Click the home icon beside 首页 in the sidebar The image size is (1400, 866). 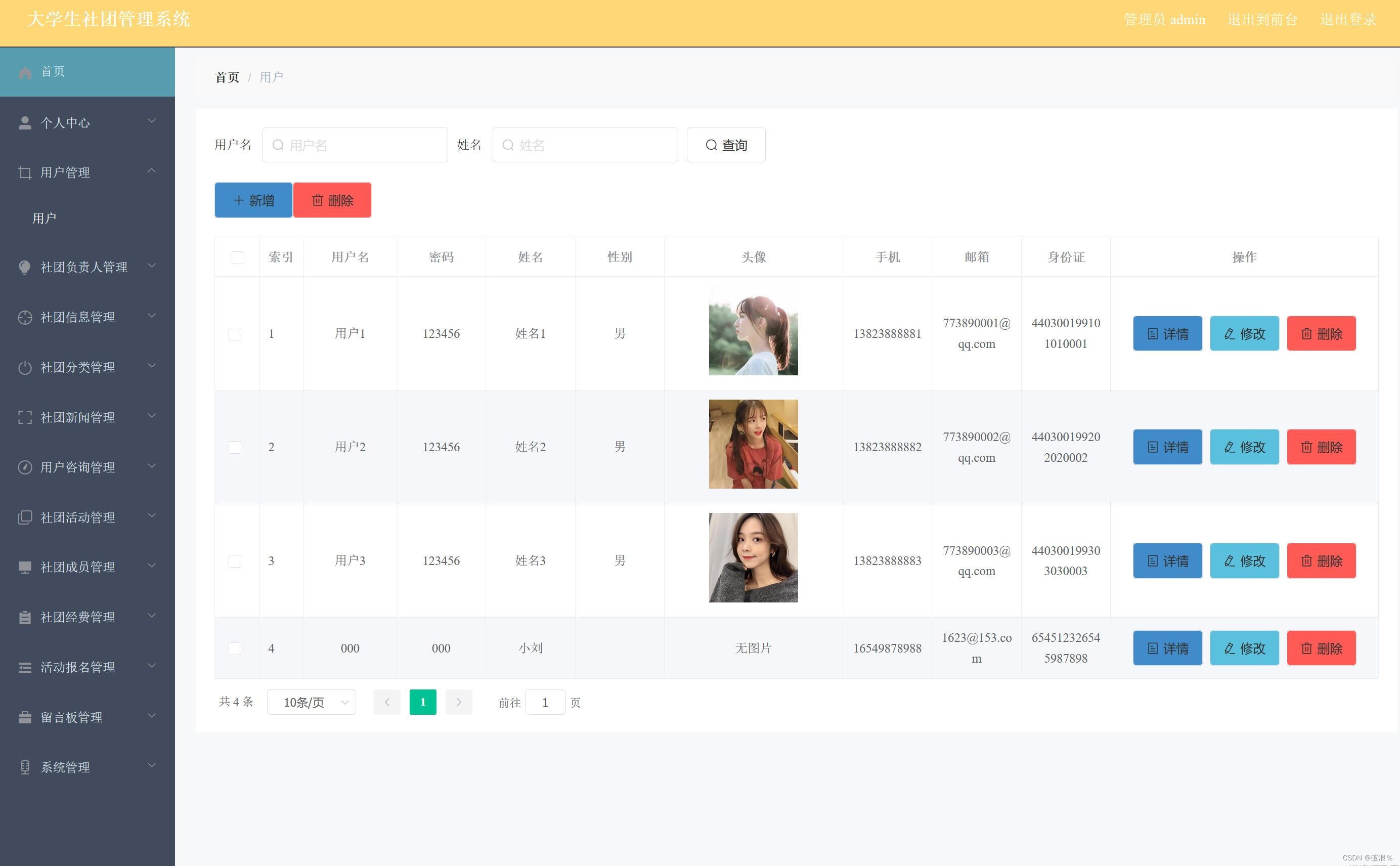point(25,73)
